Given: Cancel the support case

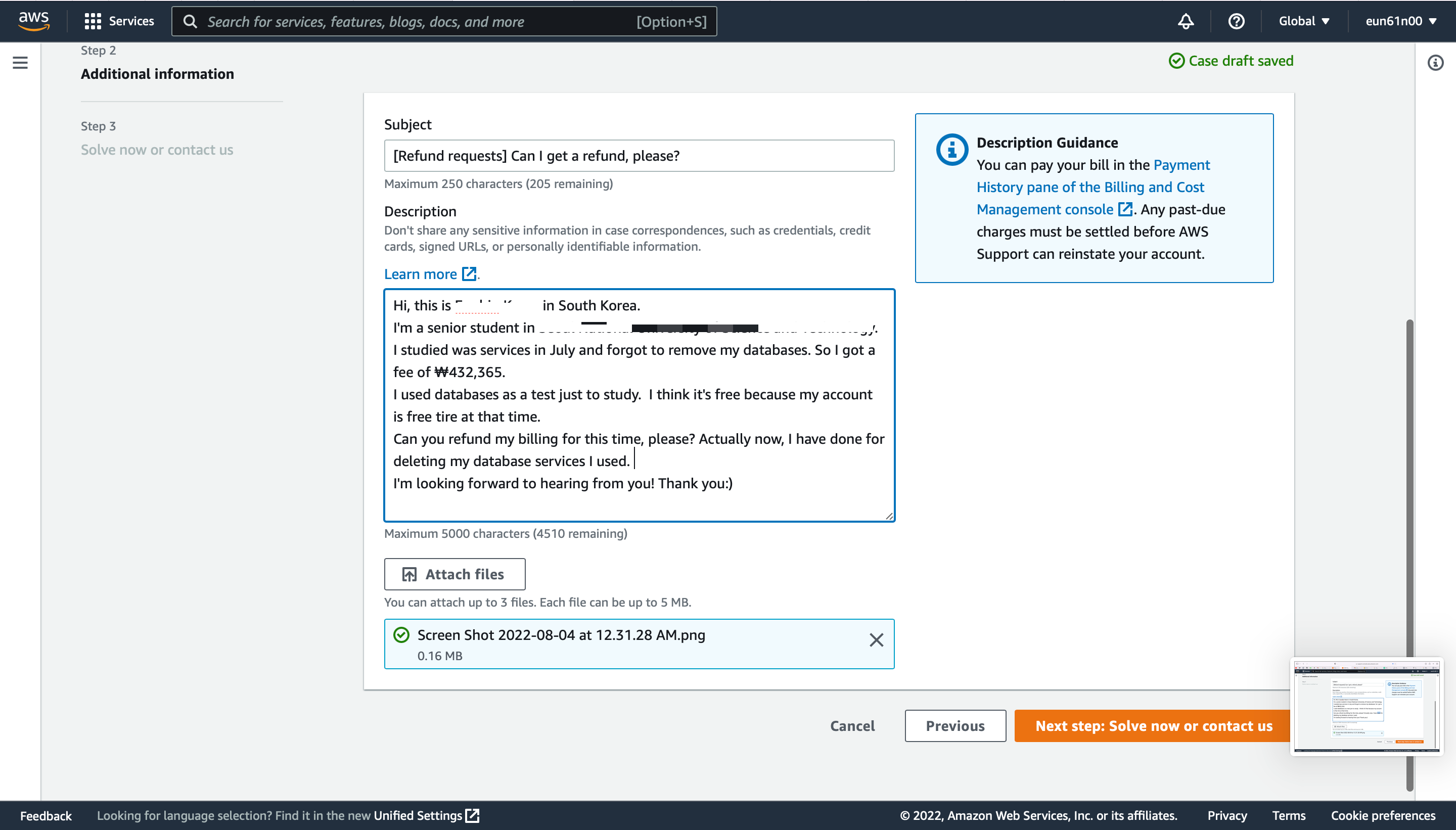Looking at the screenshot, I should pyautogui.click(x=852, y=726).
